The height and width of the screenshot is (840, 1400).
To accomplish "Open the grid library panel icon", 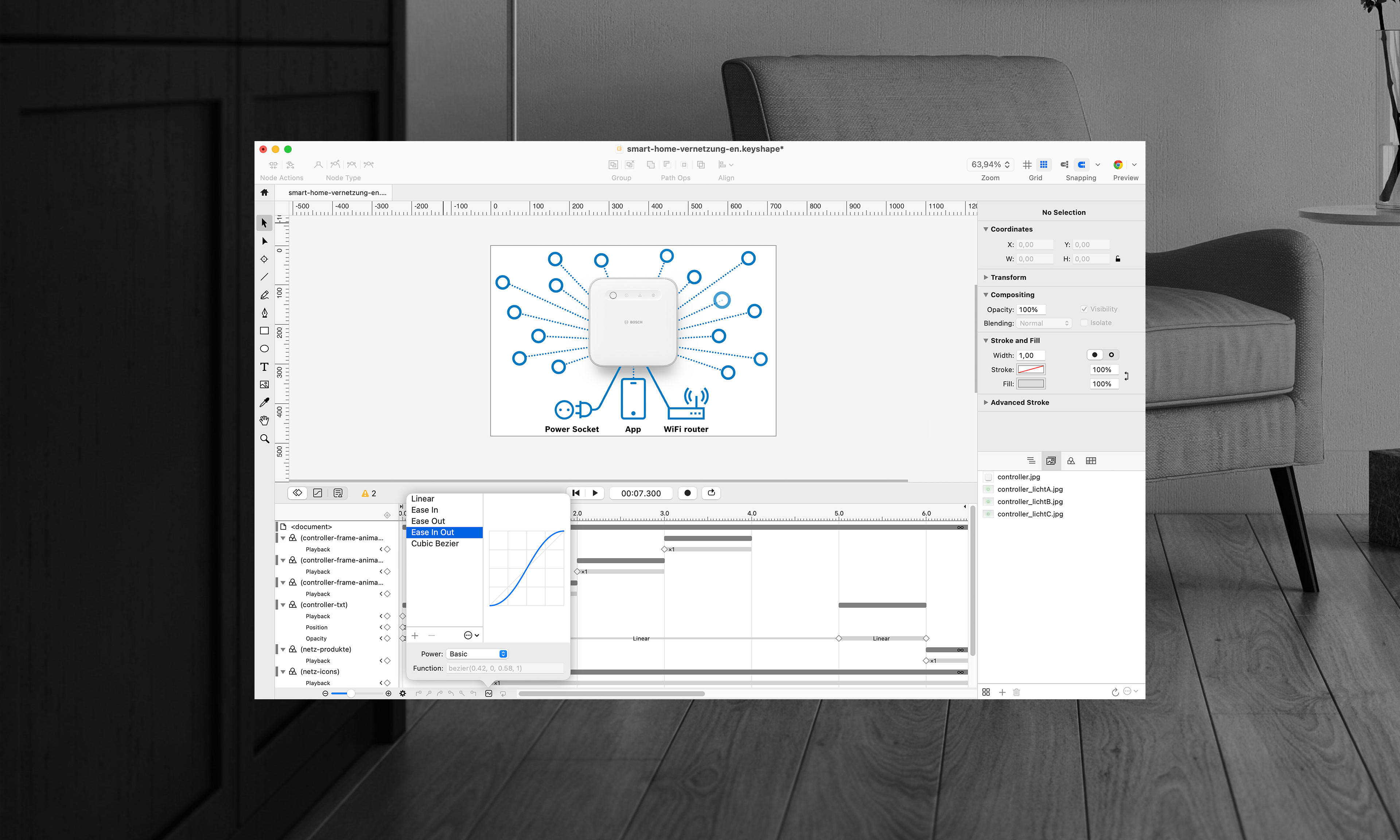I will [1091, 461].
